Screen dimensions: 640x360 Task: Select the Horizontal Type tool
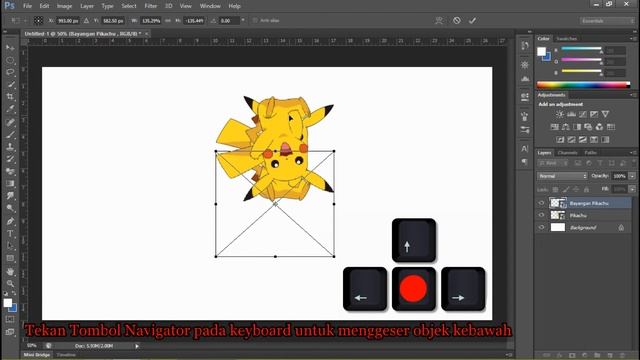[10, 234]
